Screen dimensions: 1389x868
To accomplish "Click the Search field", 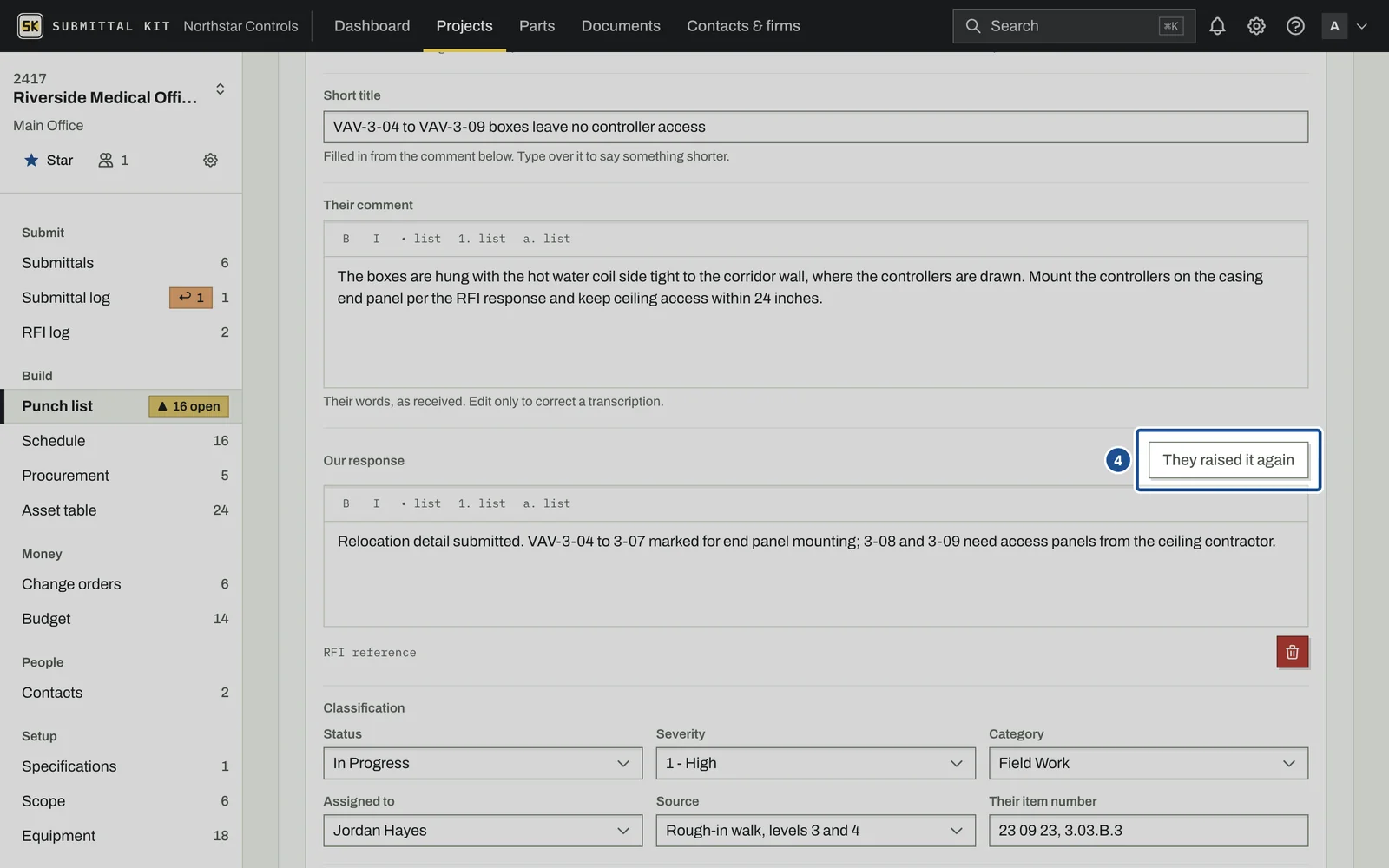I will coord(1074,26).
